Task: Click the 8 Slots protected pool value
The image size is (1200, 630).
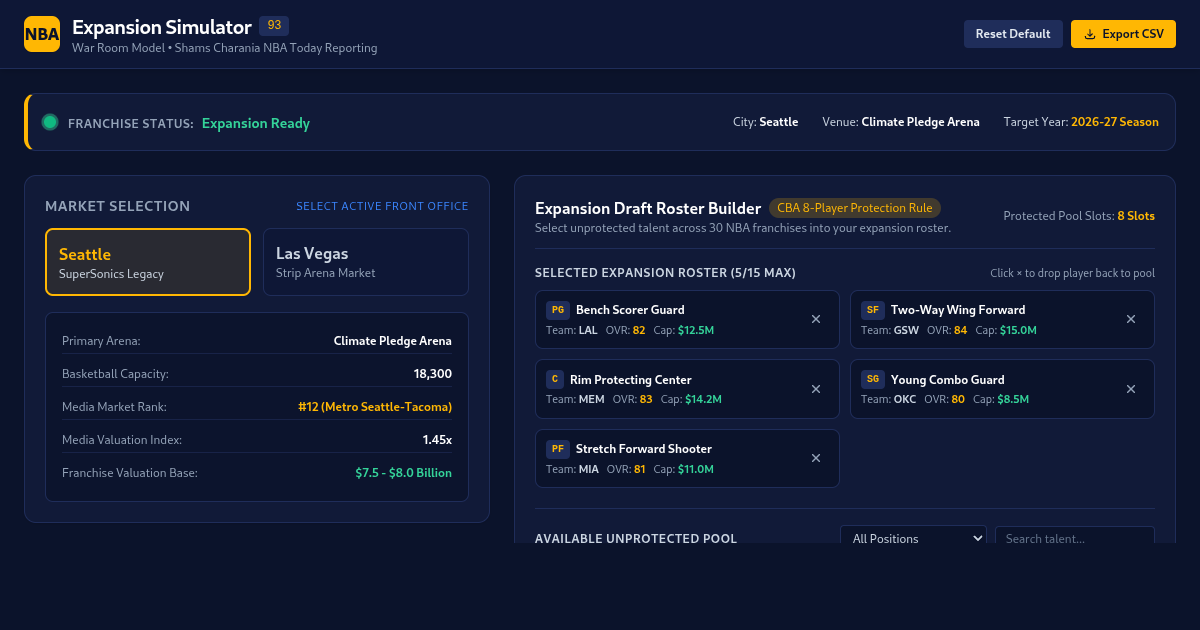Action: point(1136,216)
